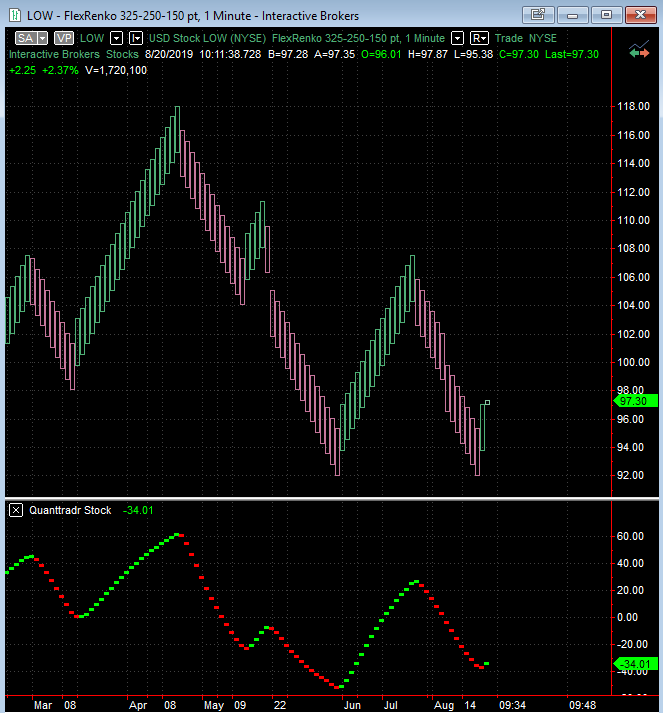Click the Trade label in the toolbar
The image size is (663, 713).
click(509, 38)
